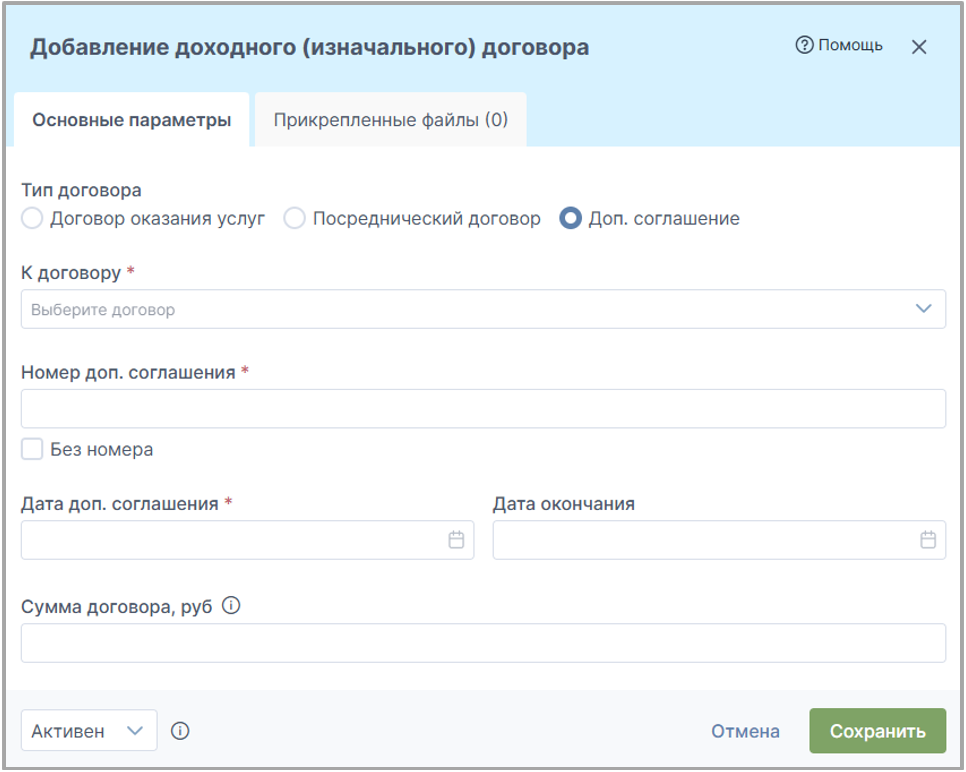The height and width of the screenshot is (772, 966).
Task: Open the Активен status dropdown
Action: click(89, 731)
